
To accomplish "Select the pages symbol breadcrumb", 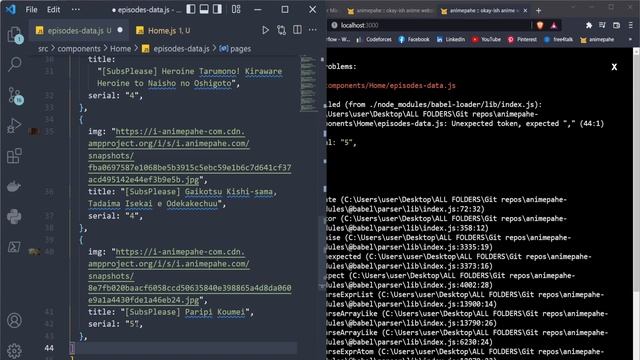I will click(240, 49).
